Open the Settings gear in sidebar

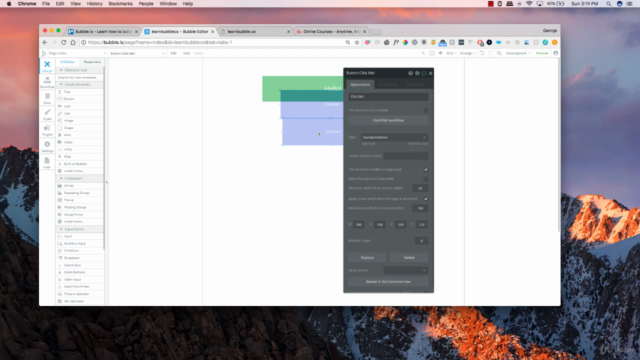(47, 147)
